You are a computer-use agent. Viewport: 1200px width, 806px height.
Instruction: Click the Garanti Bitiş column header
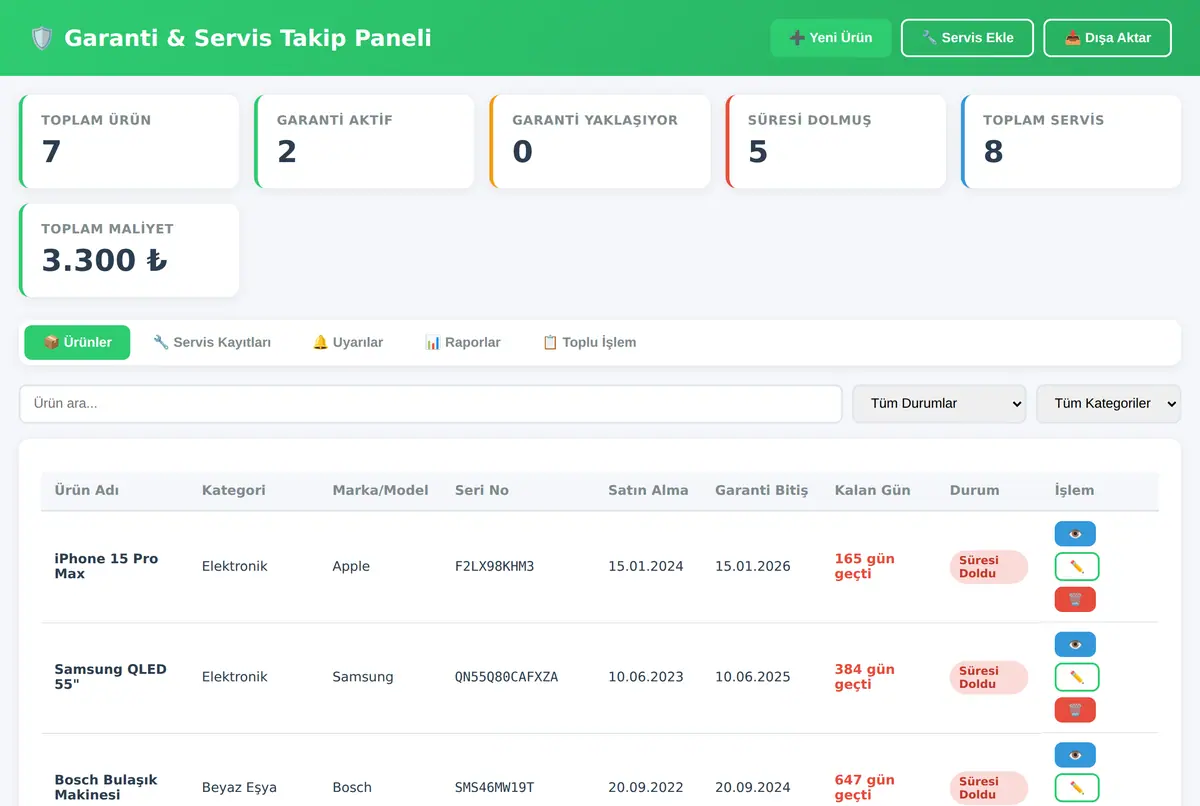tap(761, 491)
